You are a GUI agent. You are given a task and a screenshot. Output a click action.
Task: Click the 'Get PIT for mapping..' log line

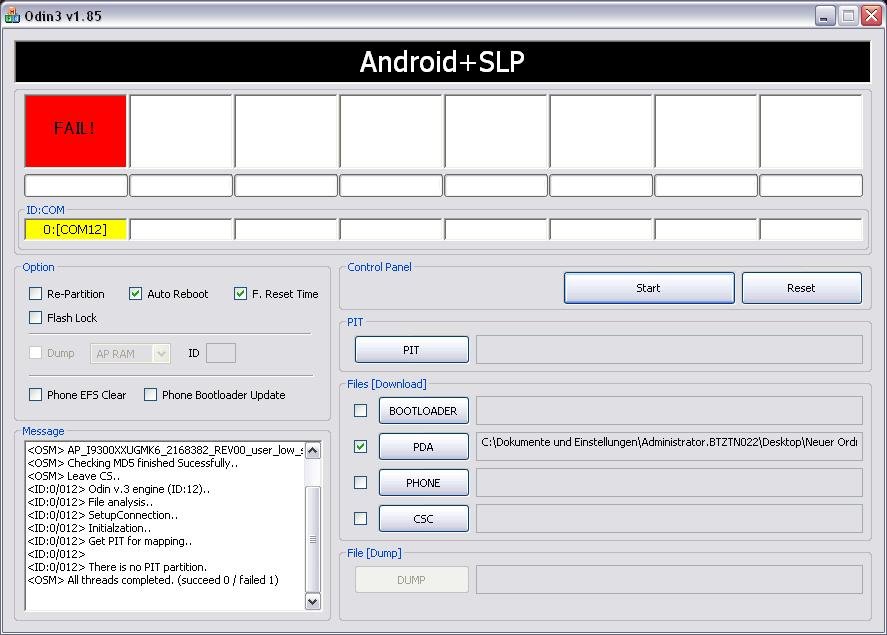coord(110,541)
